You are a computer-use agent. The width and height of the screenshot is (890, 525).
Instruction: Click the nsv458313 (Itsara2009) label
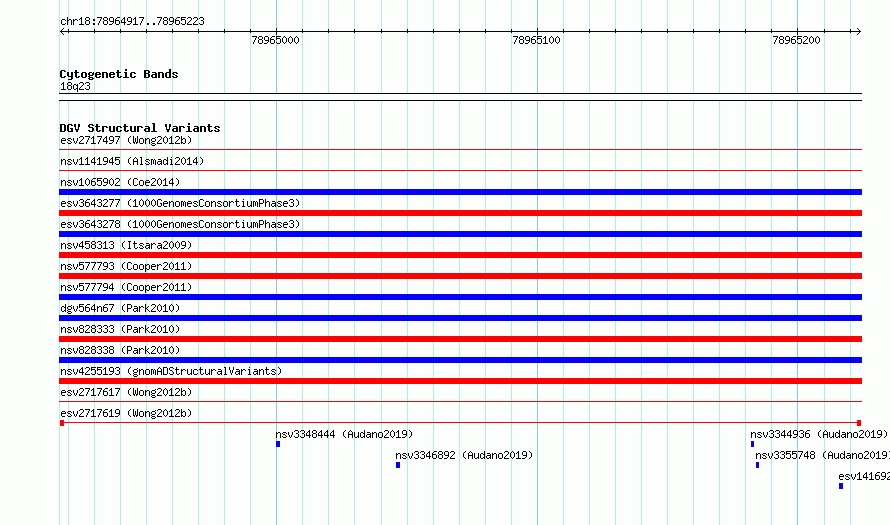tap(126, 245)
